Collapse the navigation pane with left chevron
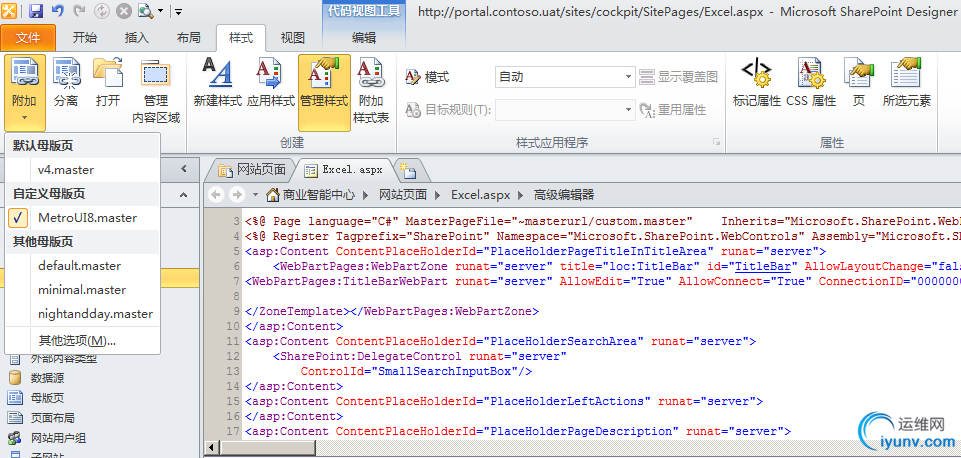This screenshot has width=961, height=458. (184, 169)
